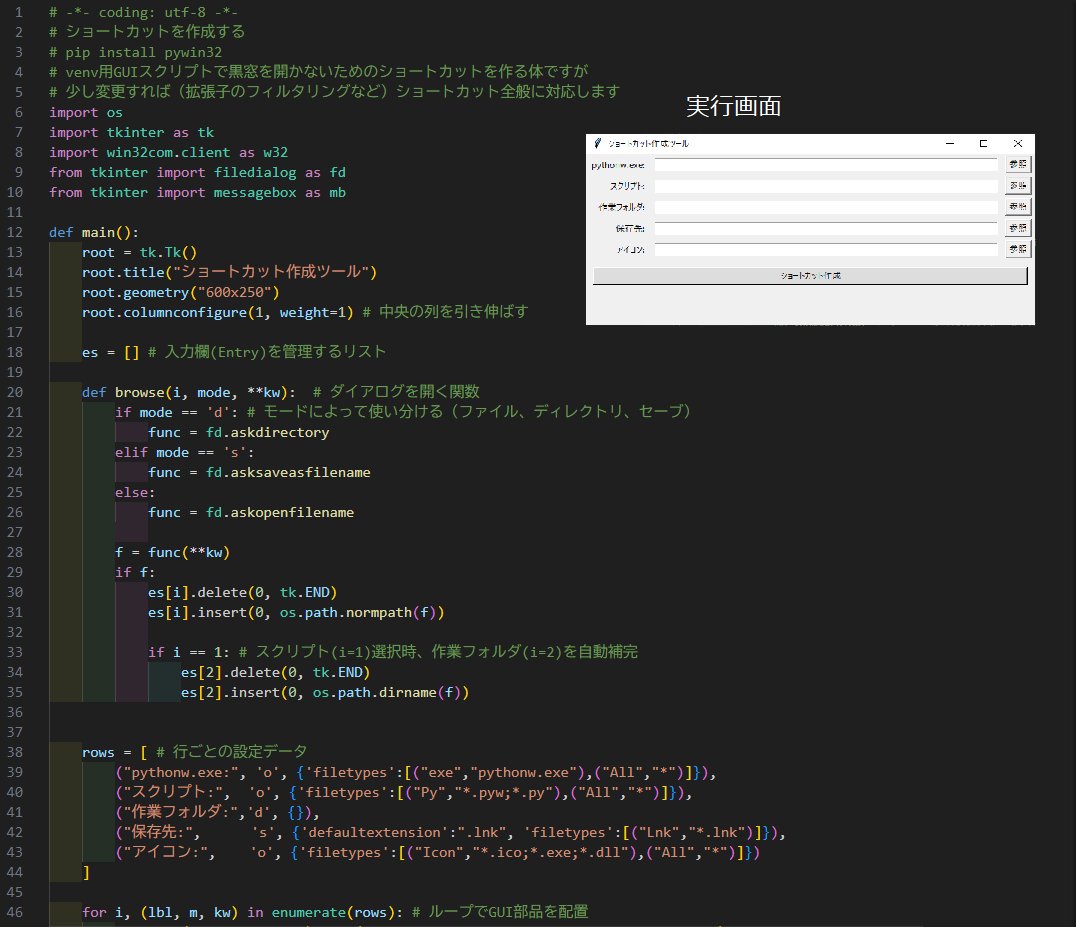This screenshot has height=927, width=1076.
Task: Click the 参照 button next to pythonw.exe field
Action: [1018, 165]
